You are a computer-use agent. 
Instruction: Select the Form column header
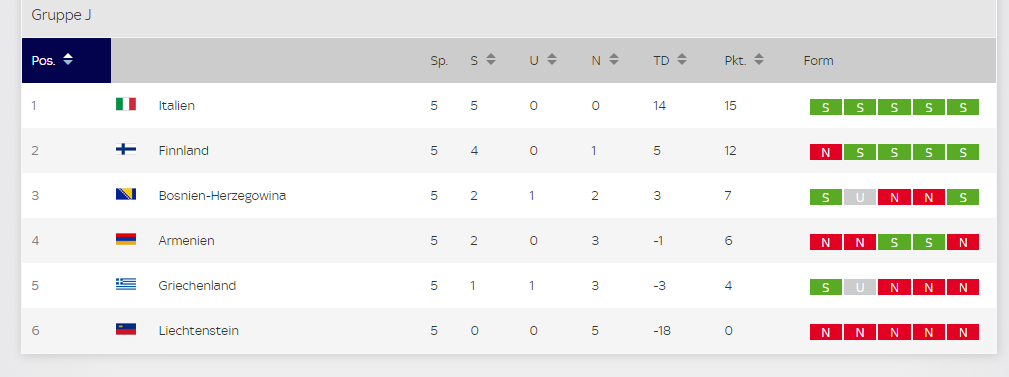pos(819,60)
